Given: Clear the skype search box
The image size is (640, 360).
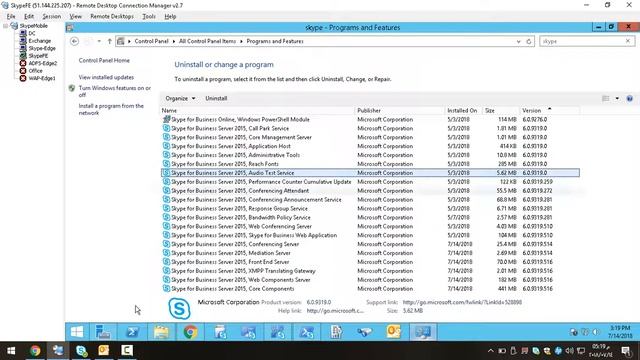Looking at the screenshot, I should coord(628,41).
